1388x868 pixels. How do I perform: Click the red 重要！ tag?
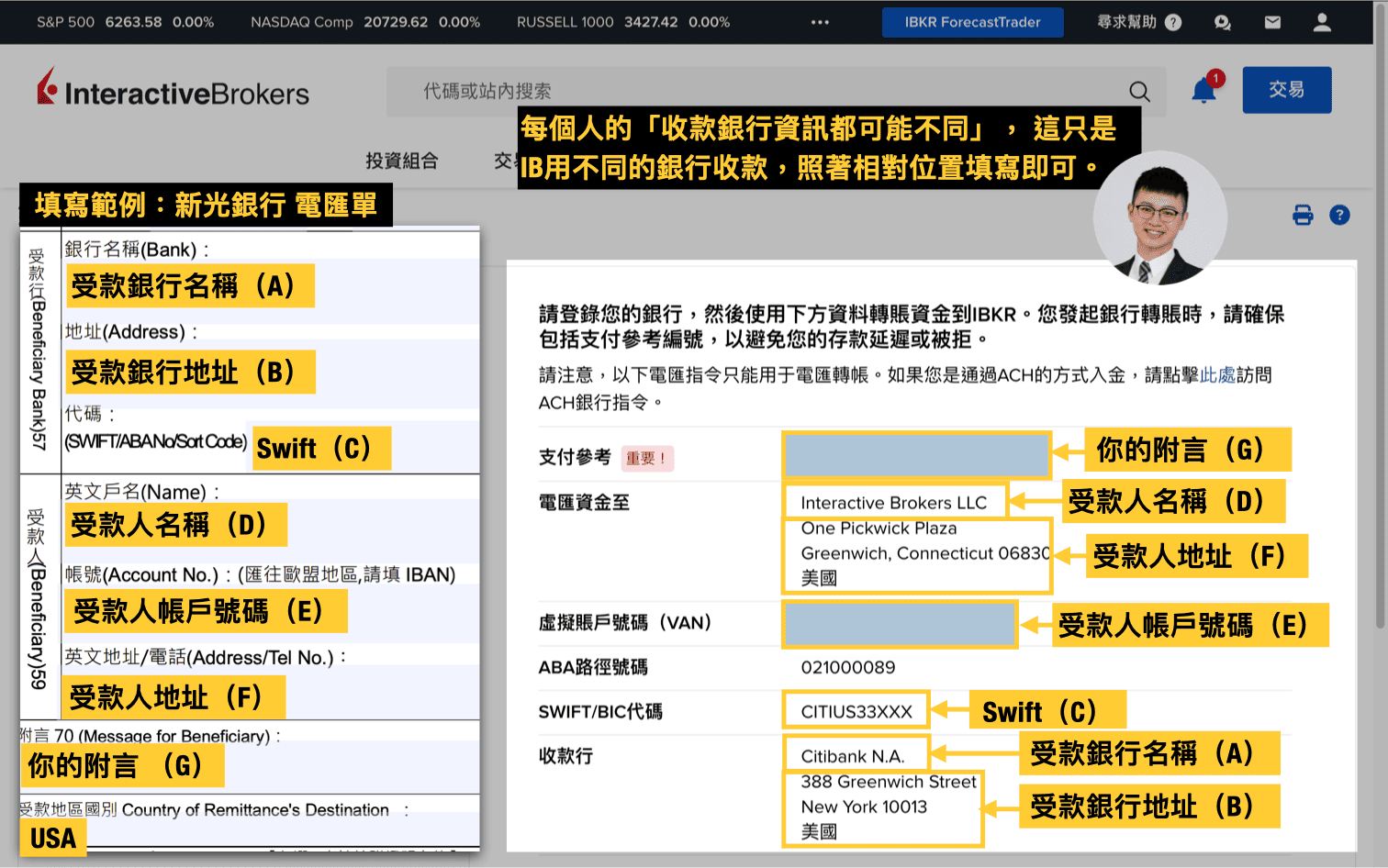click(647, 458)
